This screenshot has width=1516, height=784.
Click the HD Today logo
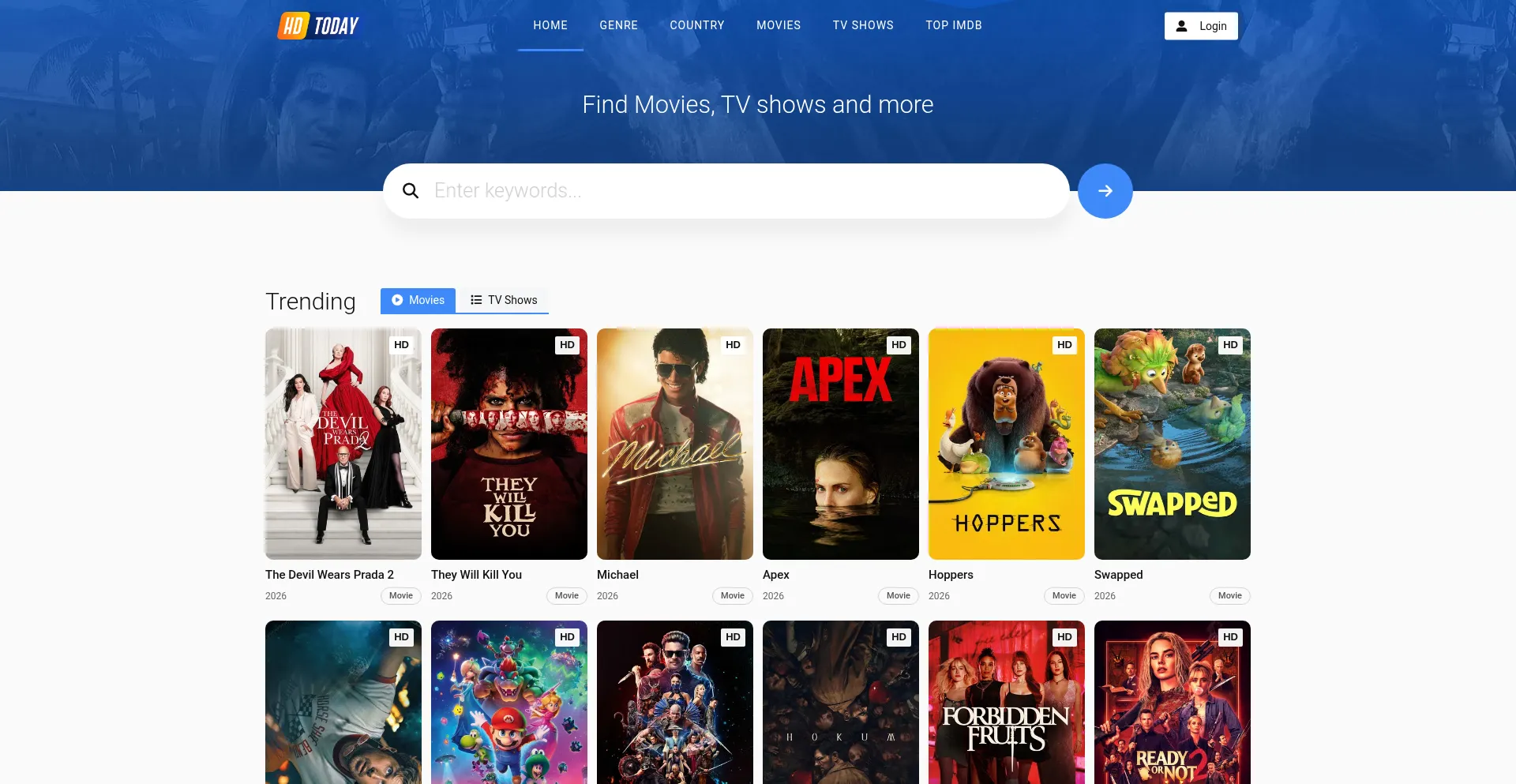pos(318,25)
